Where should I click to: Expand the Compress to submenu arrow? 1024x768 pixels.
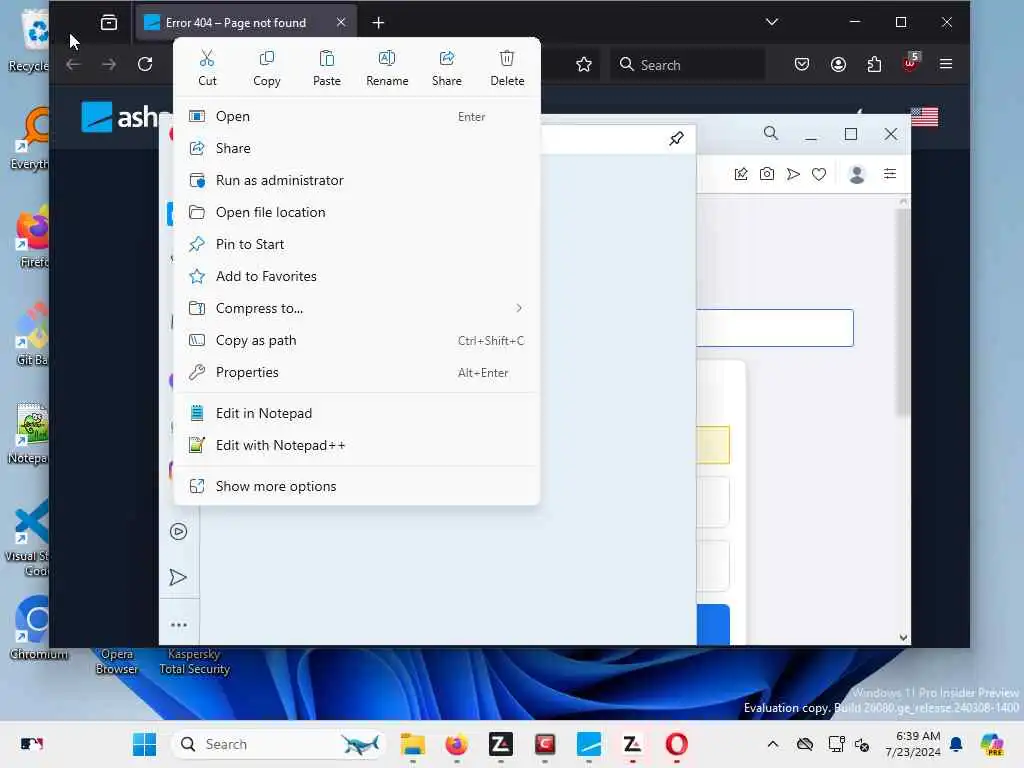point(519,308)
